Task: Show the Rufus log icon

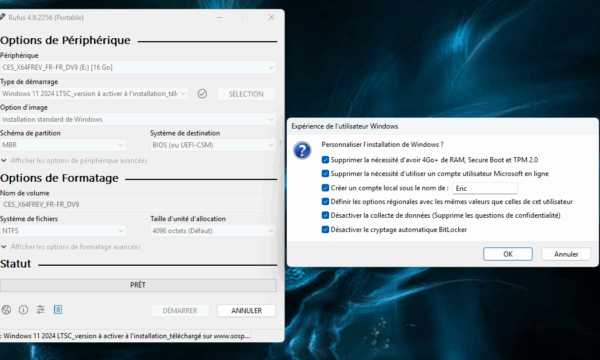Action: (58, 310)
